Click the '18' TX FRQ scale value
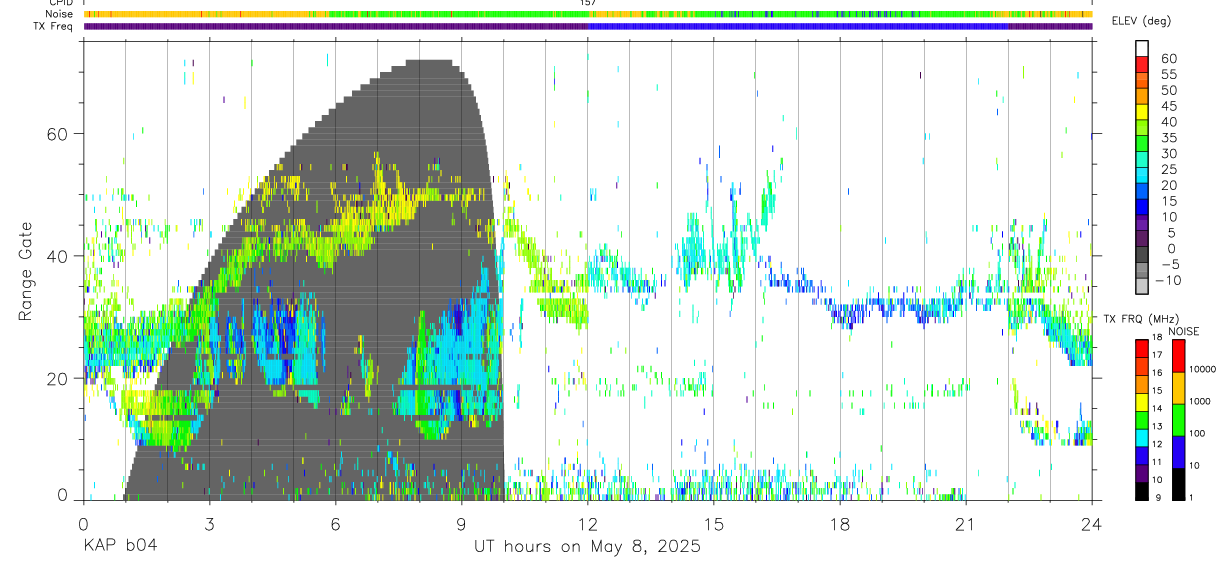This screenshot has width=1228, height=567. coord(1157,337)
